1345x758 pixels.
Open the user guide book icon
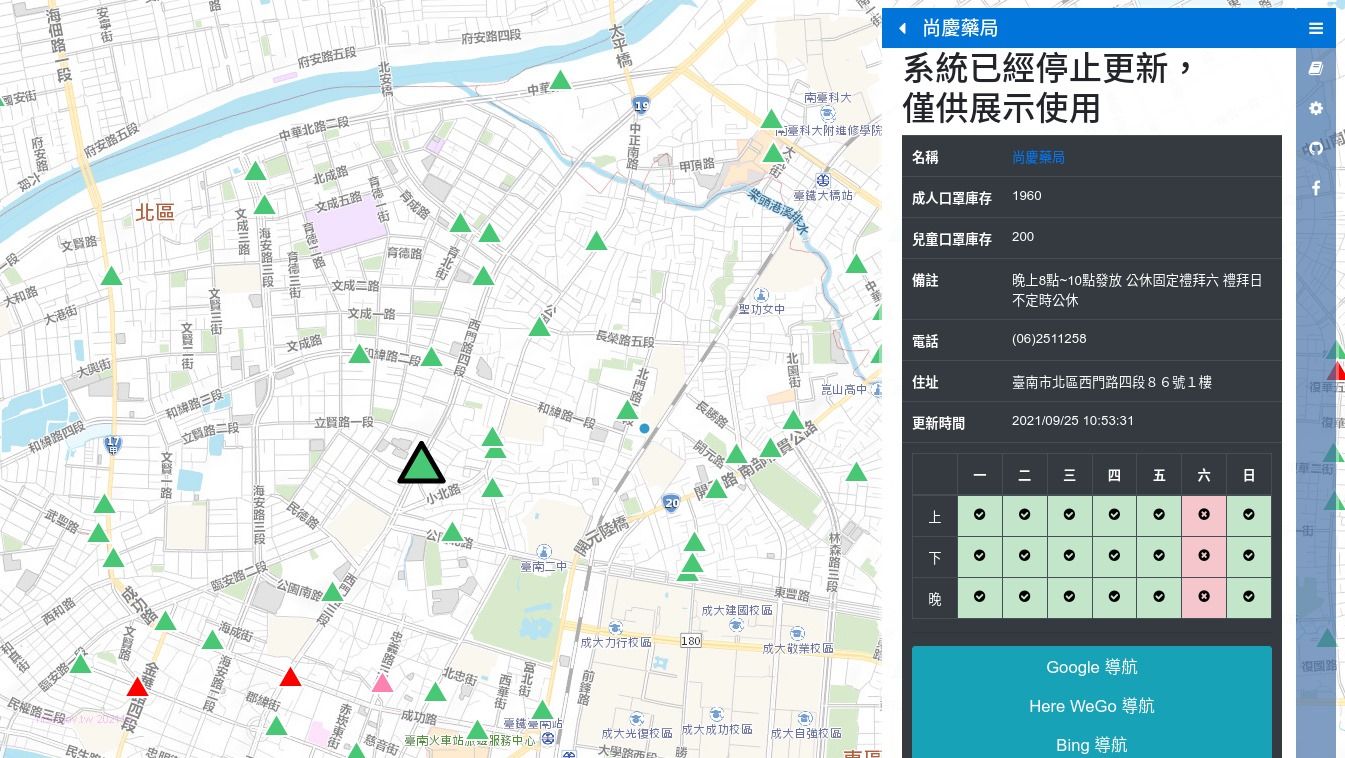coord(1316,68)
